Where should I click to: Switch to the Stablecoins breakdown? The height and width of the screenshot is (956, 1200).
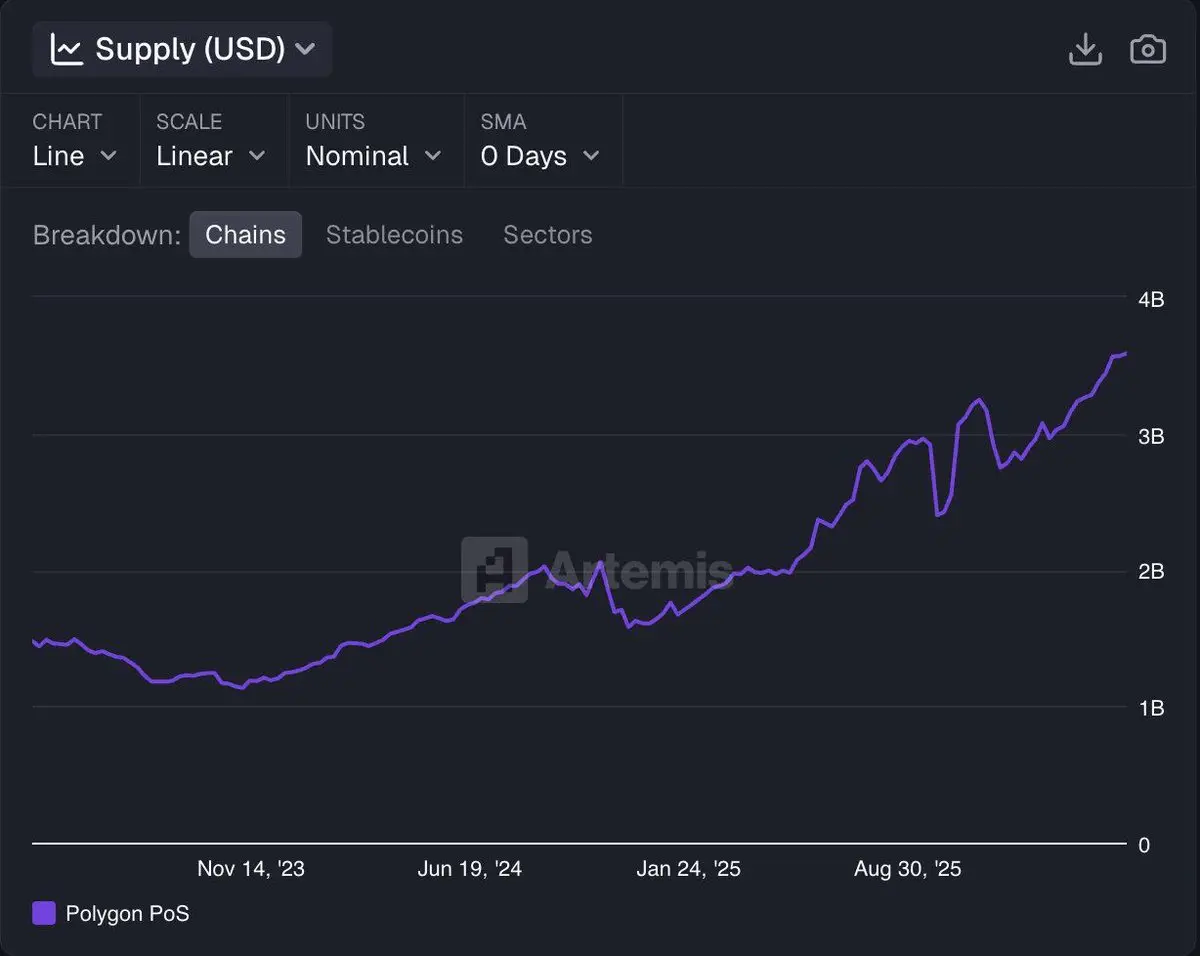coord(394,235)
